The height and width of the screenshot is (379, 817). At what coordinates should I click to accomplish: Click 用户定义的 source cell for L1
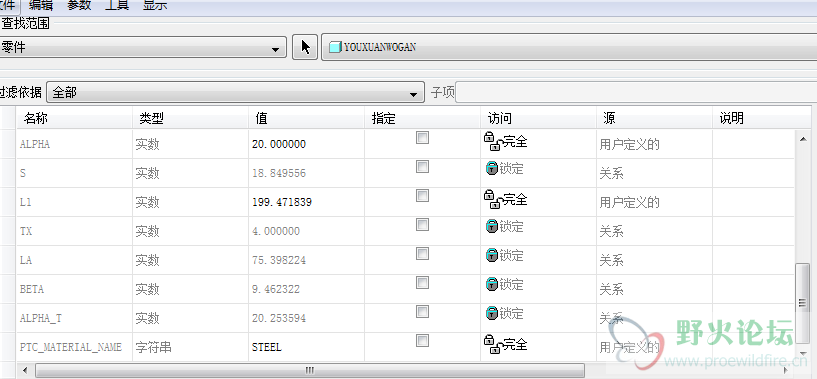pos(654,202)
